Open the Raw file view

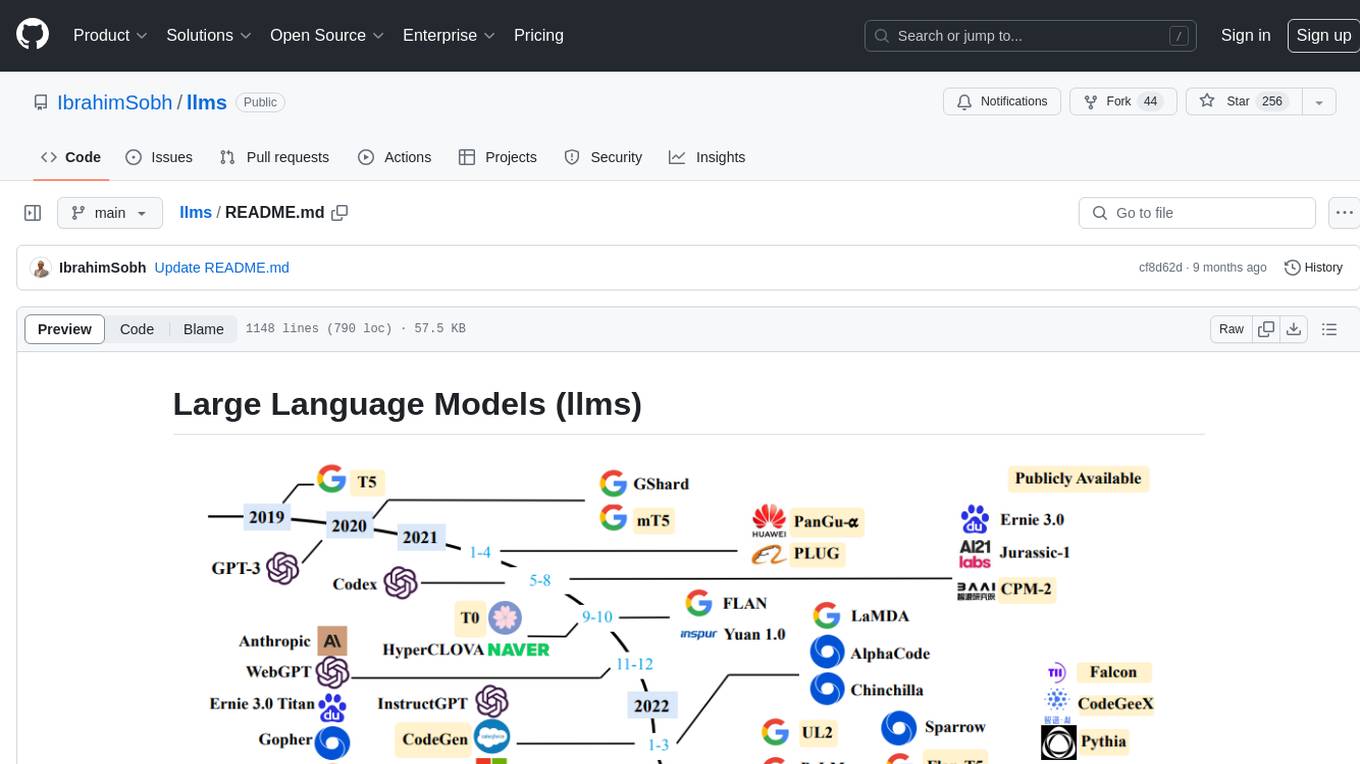pos(1231,329)
